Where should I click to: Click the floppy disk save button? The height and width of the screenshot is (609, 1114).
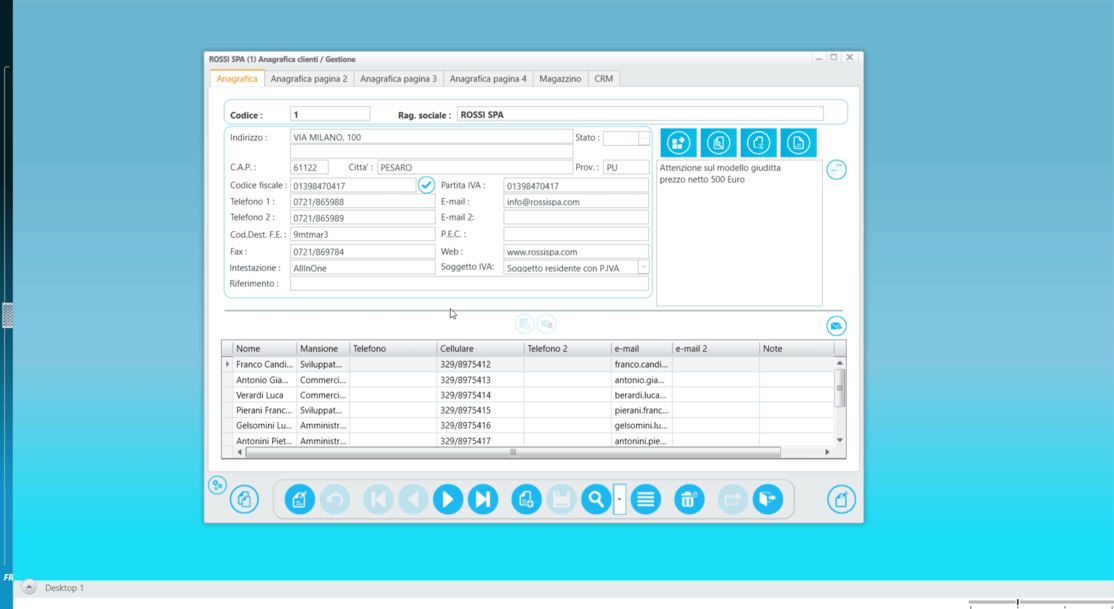point(561,500)
